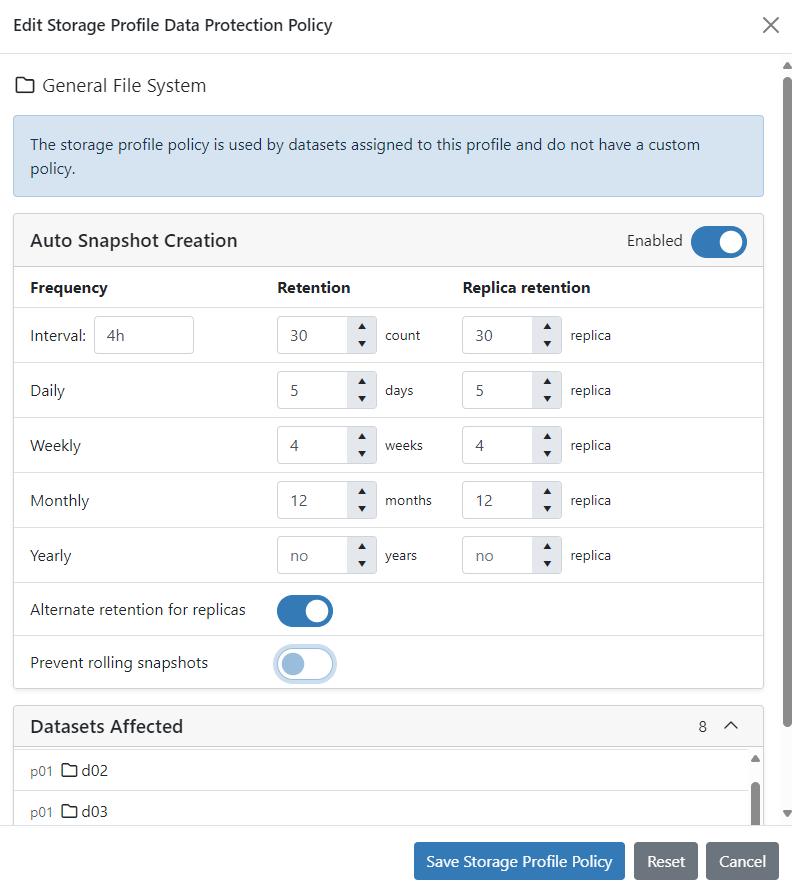Reset the policy settings

pyautogui.click(x=665, y=861)
